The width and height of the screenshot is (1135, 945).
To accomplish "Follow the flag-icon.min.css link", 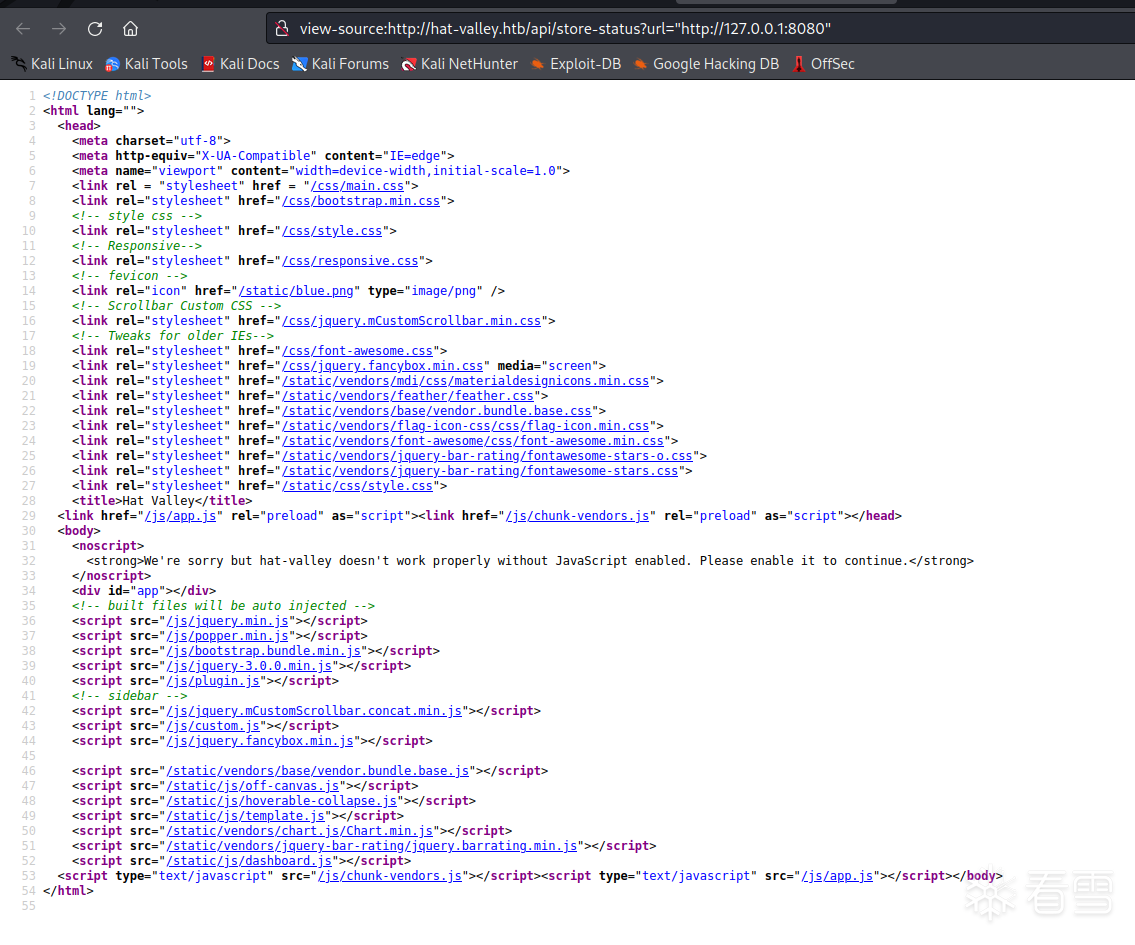I will 465,426.
